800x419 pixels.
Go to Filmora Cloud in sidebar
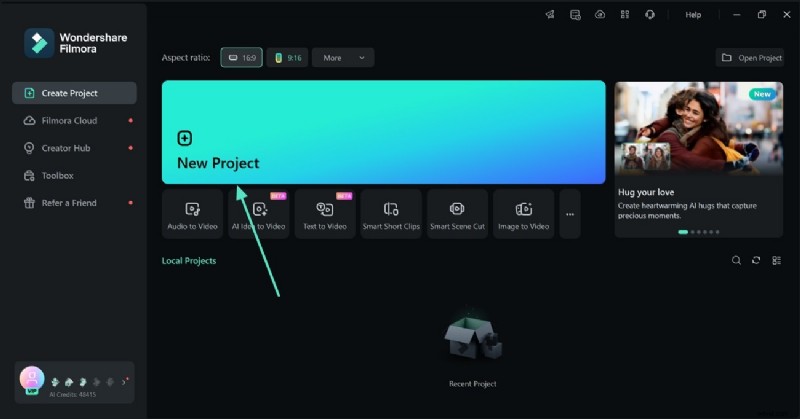coord(69,121)
